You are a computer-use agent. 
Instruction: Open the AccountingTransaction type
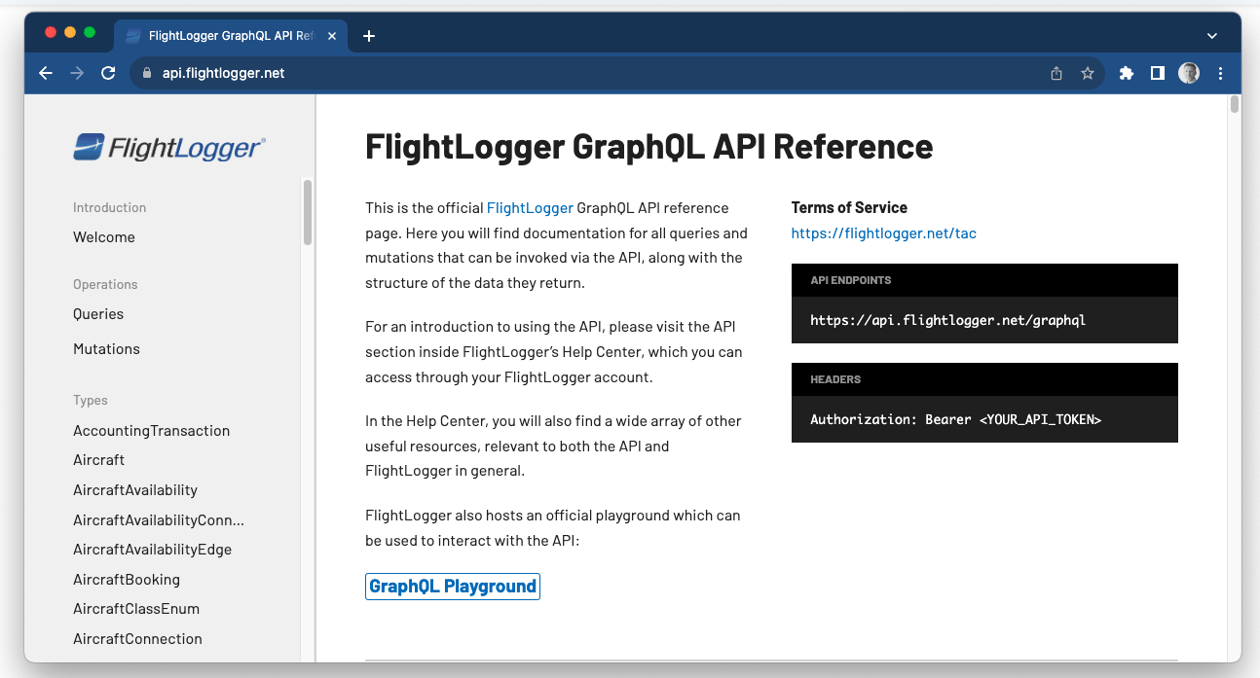click(x=151, y=431)
